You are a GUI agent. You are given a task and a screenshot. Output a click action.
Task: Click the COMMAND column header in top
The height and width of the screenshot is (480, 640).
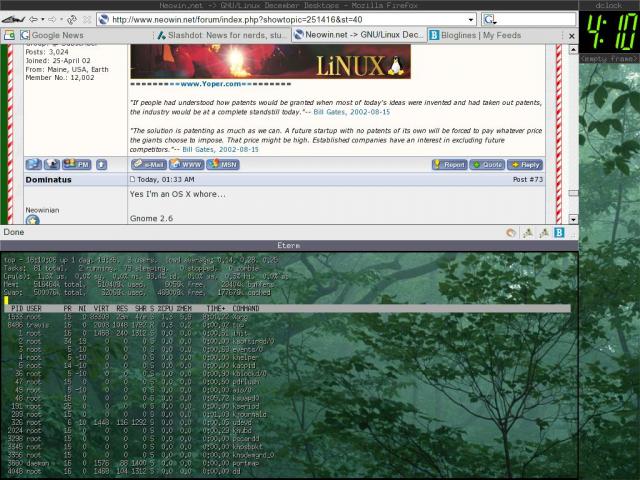click(x=246, y=308)
